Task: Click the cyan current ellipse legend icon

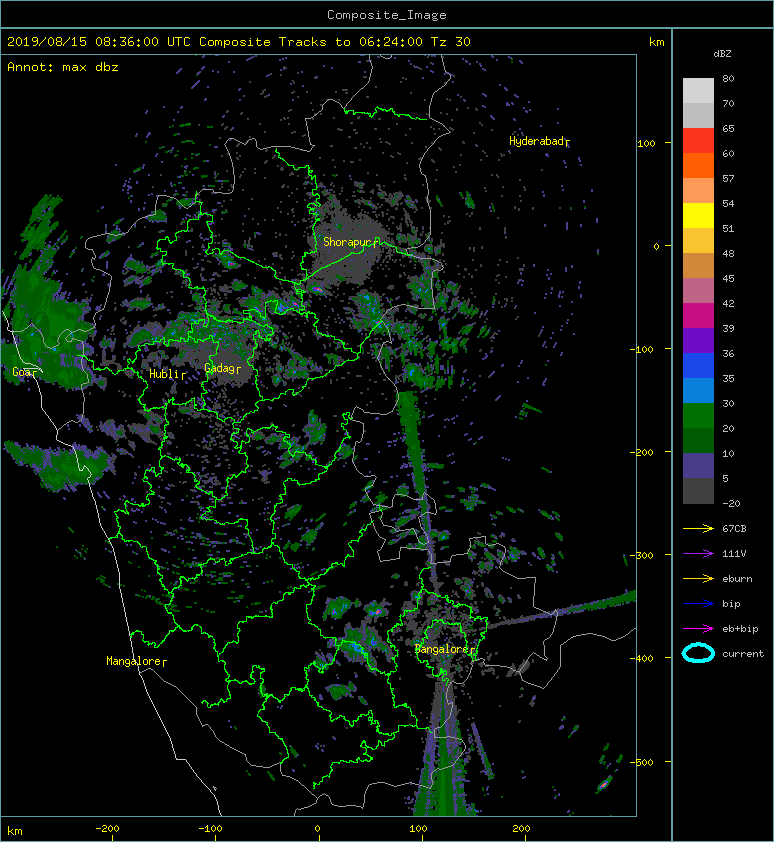Action: 698,653
